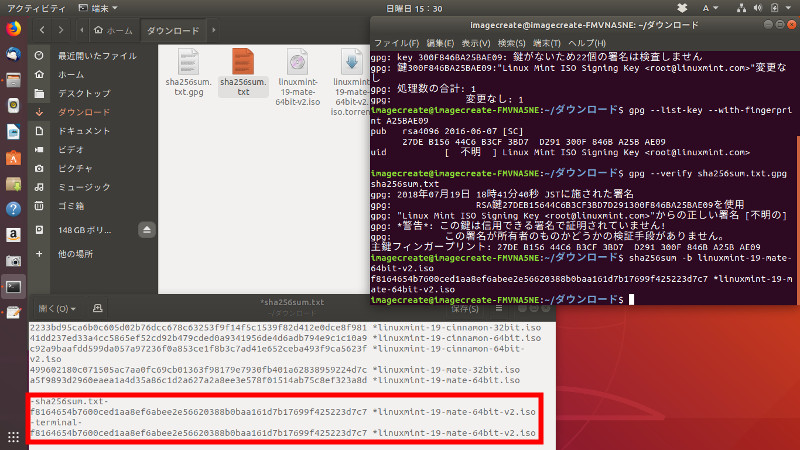This screenshot has width=800, height=450.
Task: Select the sha256sum.txt.gpg file icon
Action: tap(188, 61)
